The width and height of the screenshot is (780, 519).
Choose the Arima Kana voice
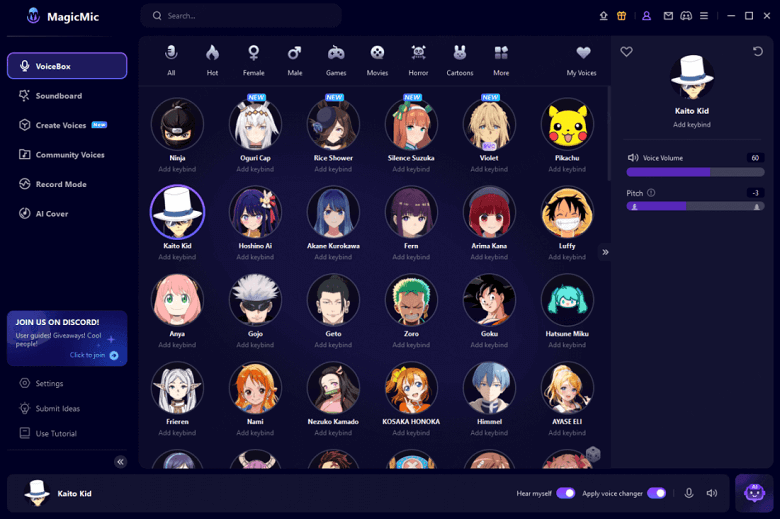click(489, 212)
